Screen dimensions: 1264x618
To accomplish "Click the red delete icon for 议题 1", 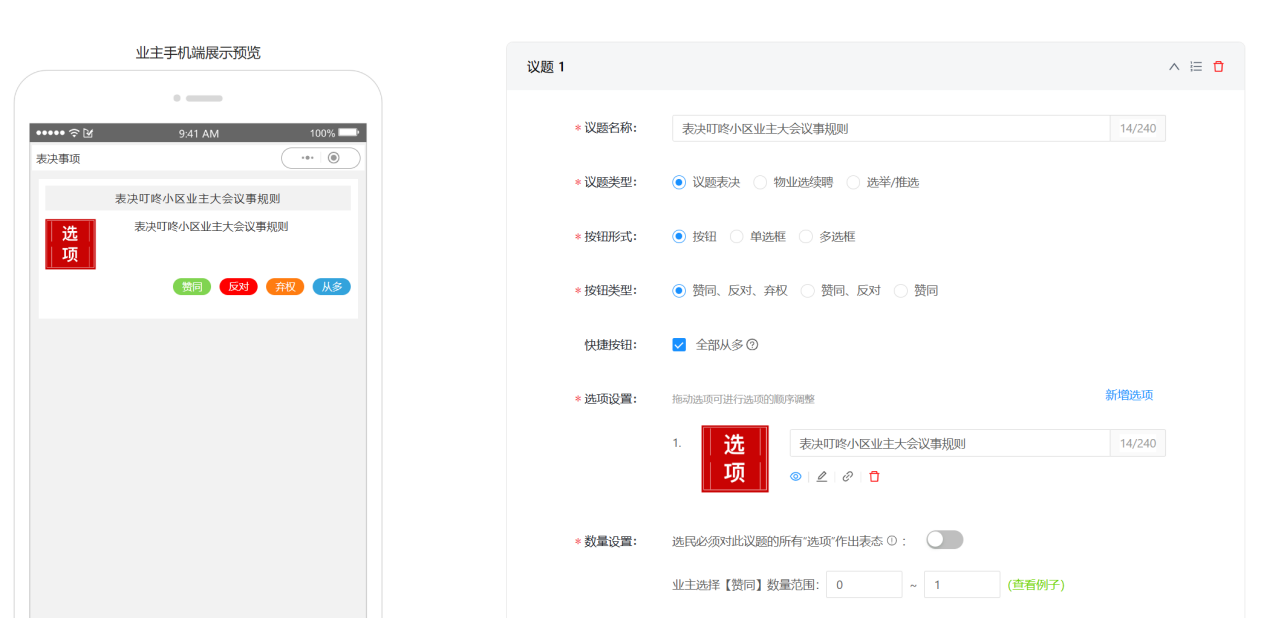I will (x=1218, y=67).
